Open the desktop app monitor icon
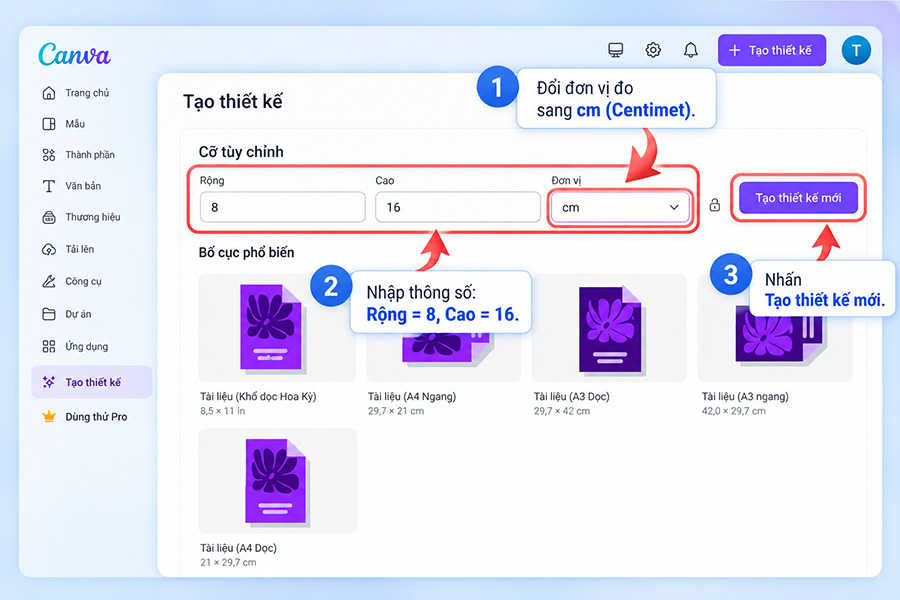 [x=615, y=50]
